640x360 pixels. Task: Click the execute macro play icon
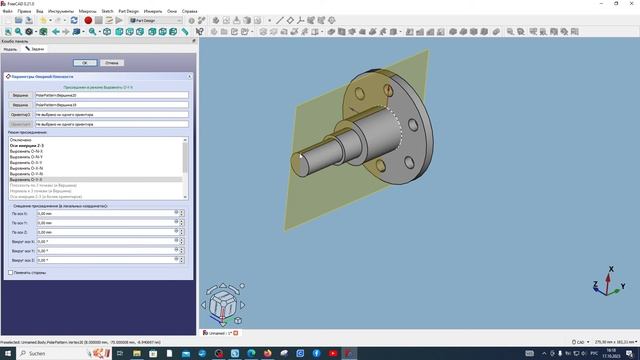pos(119,20)
